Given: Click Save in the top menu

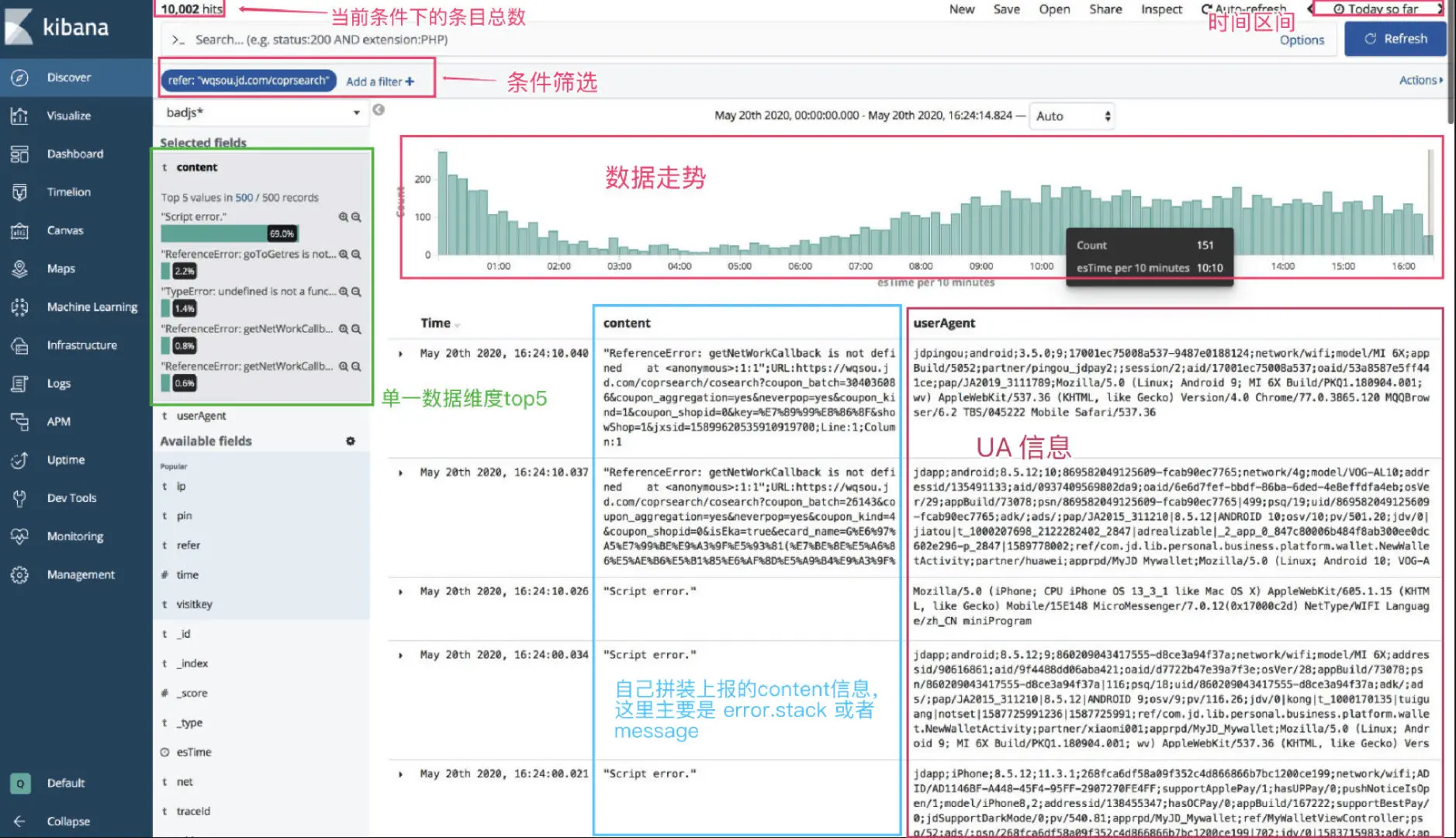Looking at the screenshot, I should tap(1007, 9).
